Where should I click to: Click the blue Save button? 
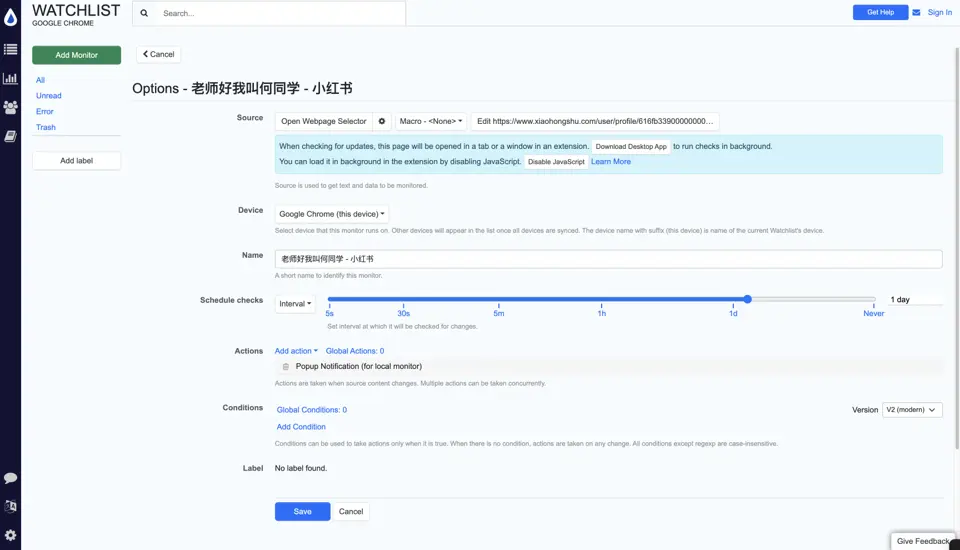[302, 511]
